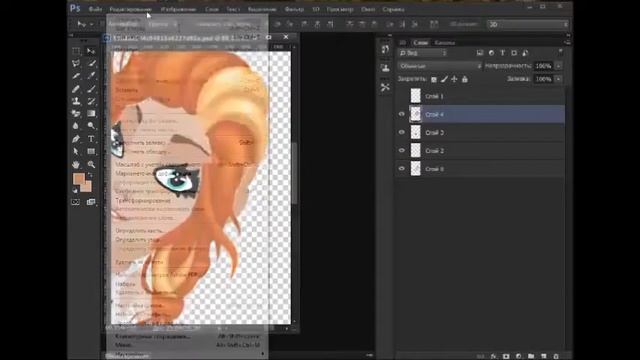Open the layer filter kind dropdown

(x=423, y=53)
